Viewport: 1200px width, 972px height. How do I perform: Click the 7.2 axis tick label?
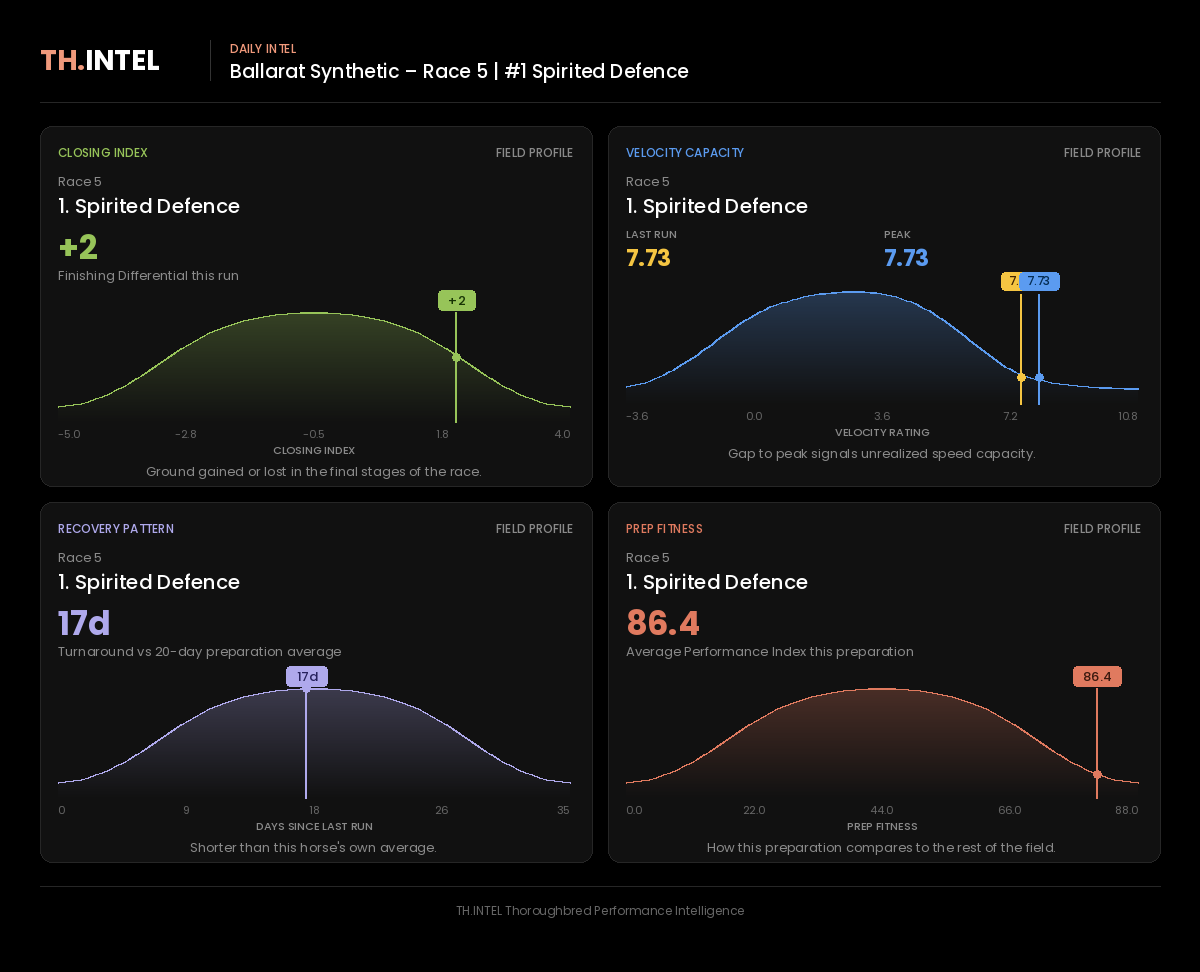(1010, 417)
